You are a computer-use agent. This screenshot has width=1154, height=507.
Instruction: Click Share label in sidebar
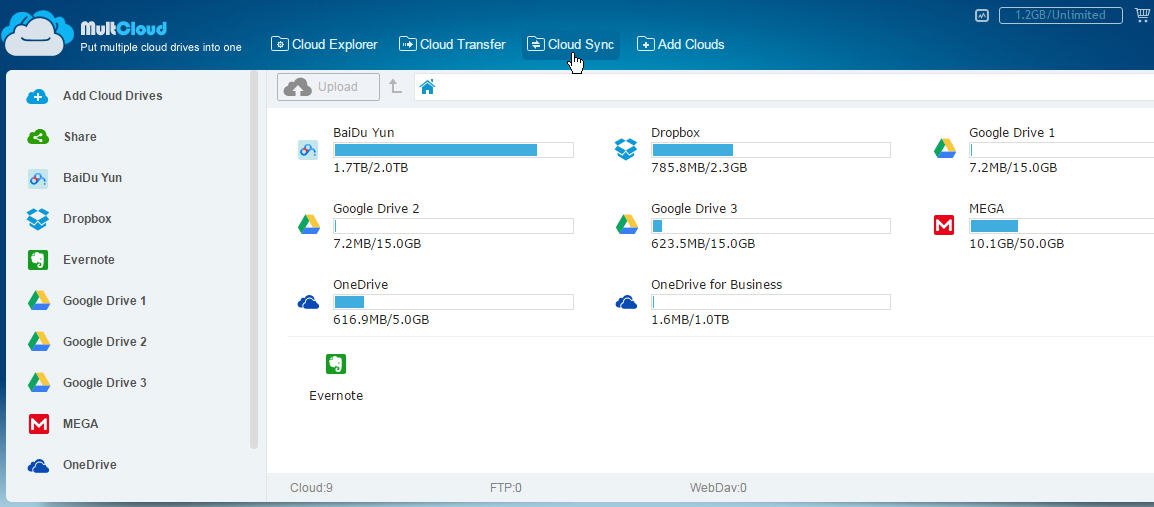click(79, 137)
